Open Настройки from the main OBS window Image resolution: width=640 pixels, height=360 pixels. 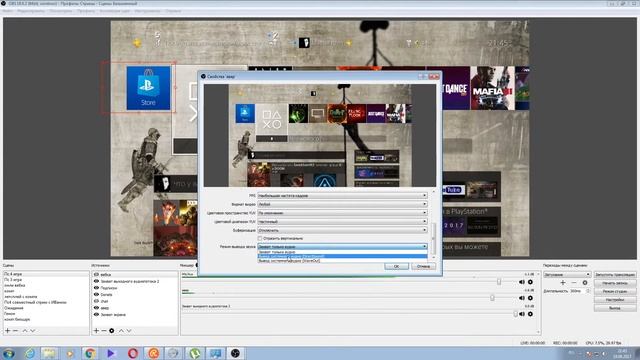(x=615, y=300)
